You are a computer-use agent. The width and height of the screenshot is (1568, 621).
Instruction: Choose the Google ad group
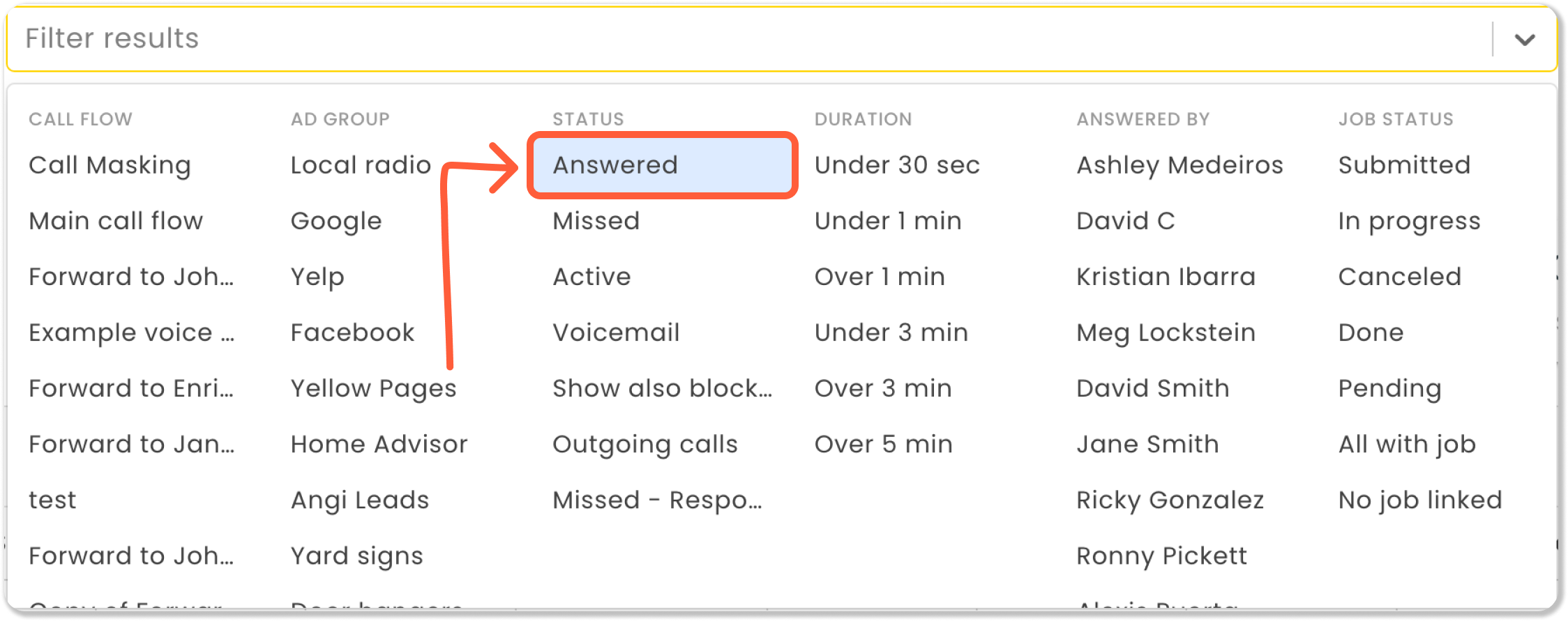tap(336, 221)
